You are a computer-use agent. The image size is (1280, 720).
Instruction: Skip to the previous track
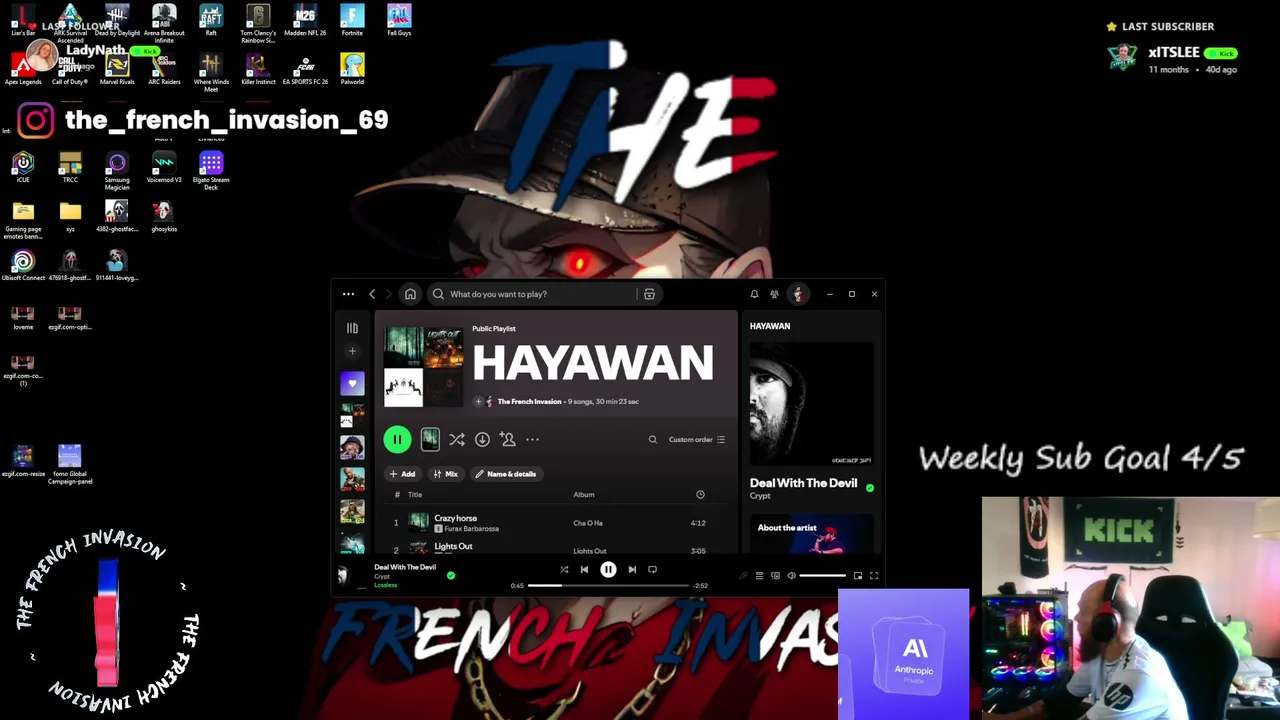(x=584, y=569)
